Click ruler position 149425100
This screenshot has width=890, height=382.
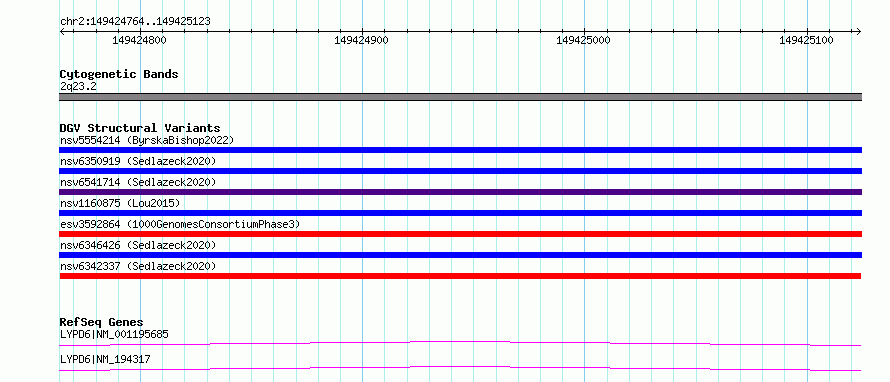(806, 40)
